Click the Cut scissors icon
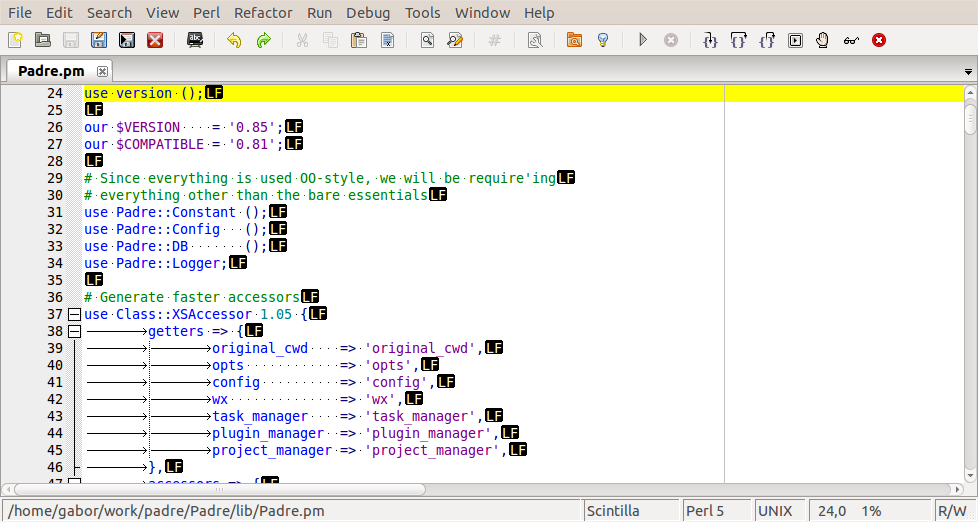The height and width of the screenshot is (522, 978). click(303, 41)
